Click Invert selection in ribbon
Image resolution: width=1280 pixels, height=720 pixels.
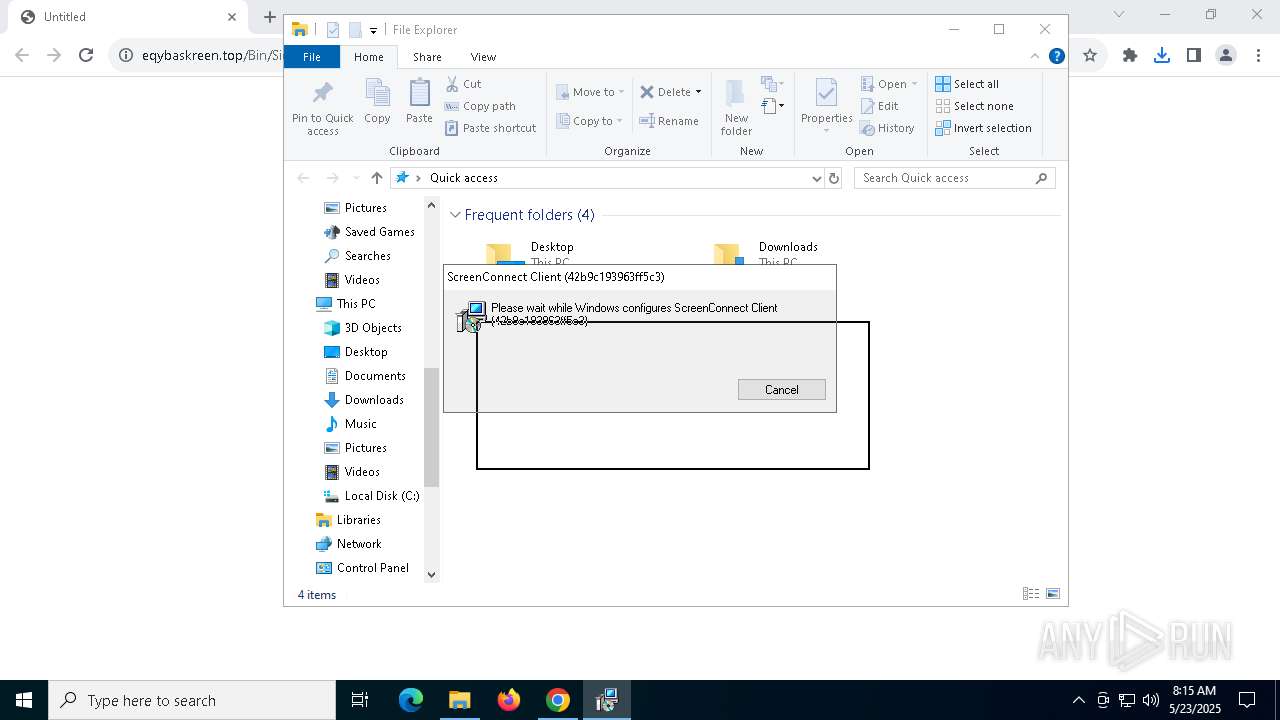983,128
